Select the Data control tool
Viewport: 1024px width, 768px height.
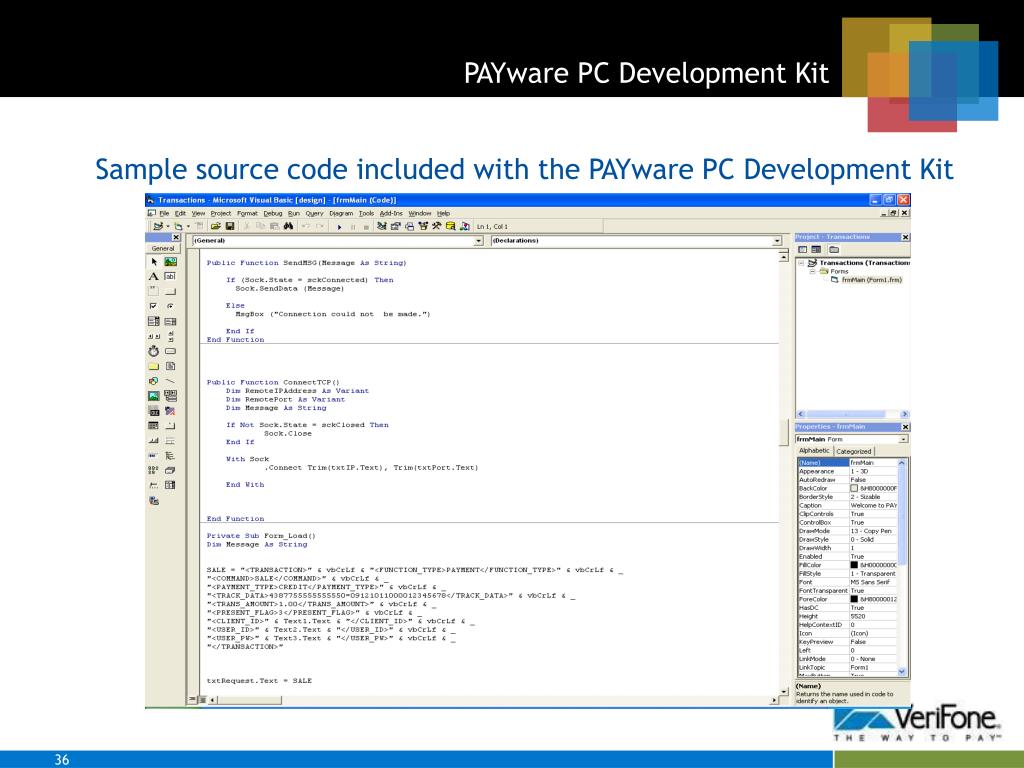[170, 396]
